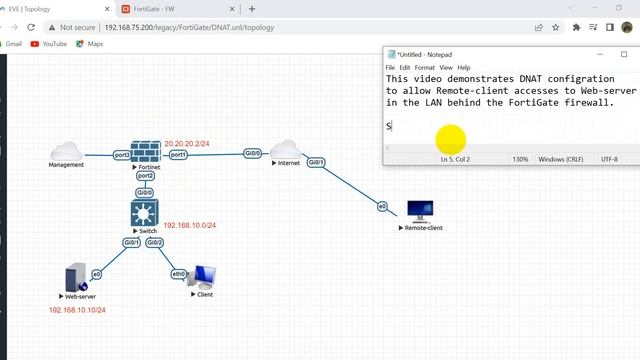
Task: Open Notepad Help menu
Action: [464, 67]
